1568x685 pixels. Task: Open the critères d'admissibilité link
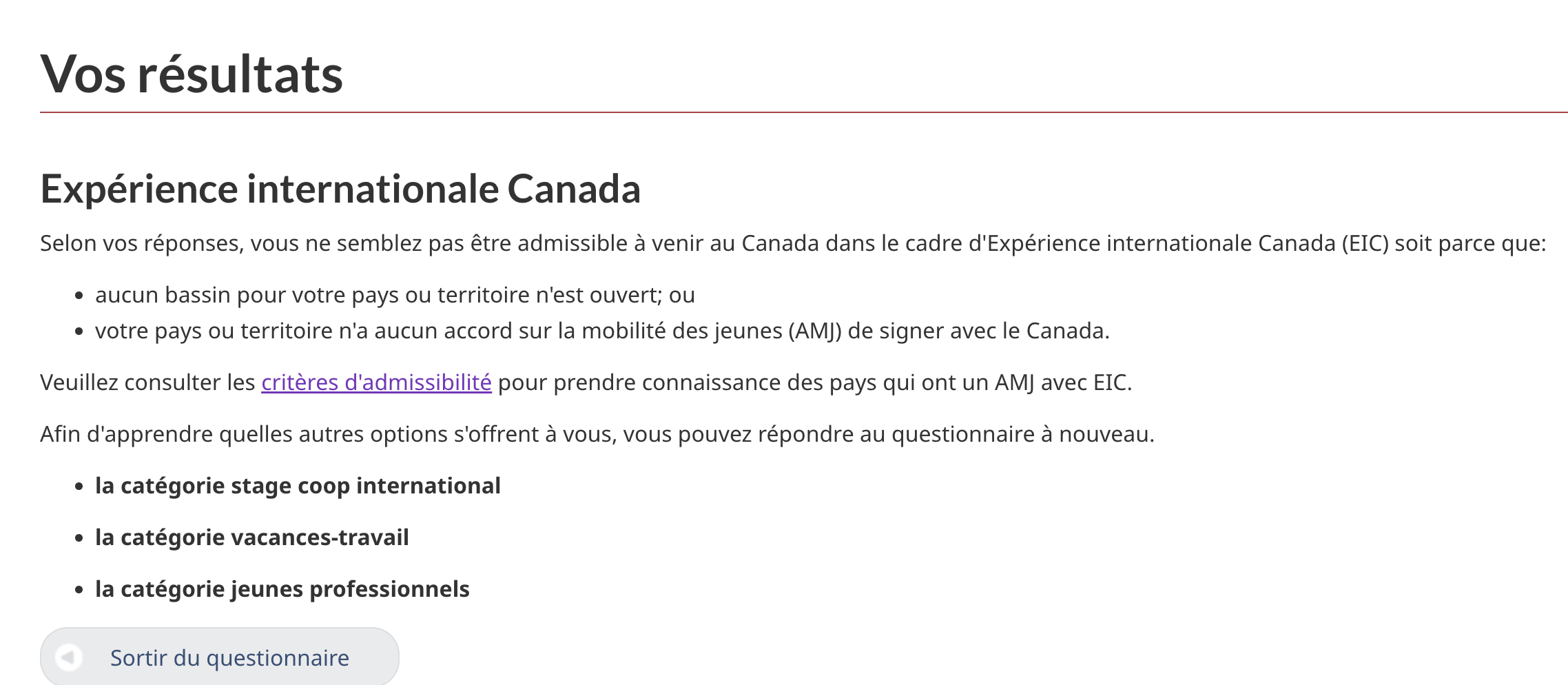[x=376, y=382]
